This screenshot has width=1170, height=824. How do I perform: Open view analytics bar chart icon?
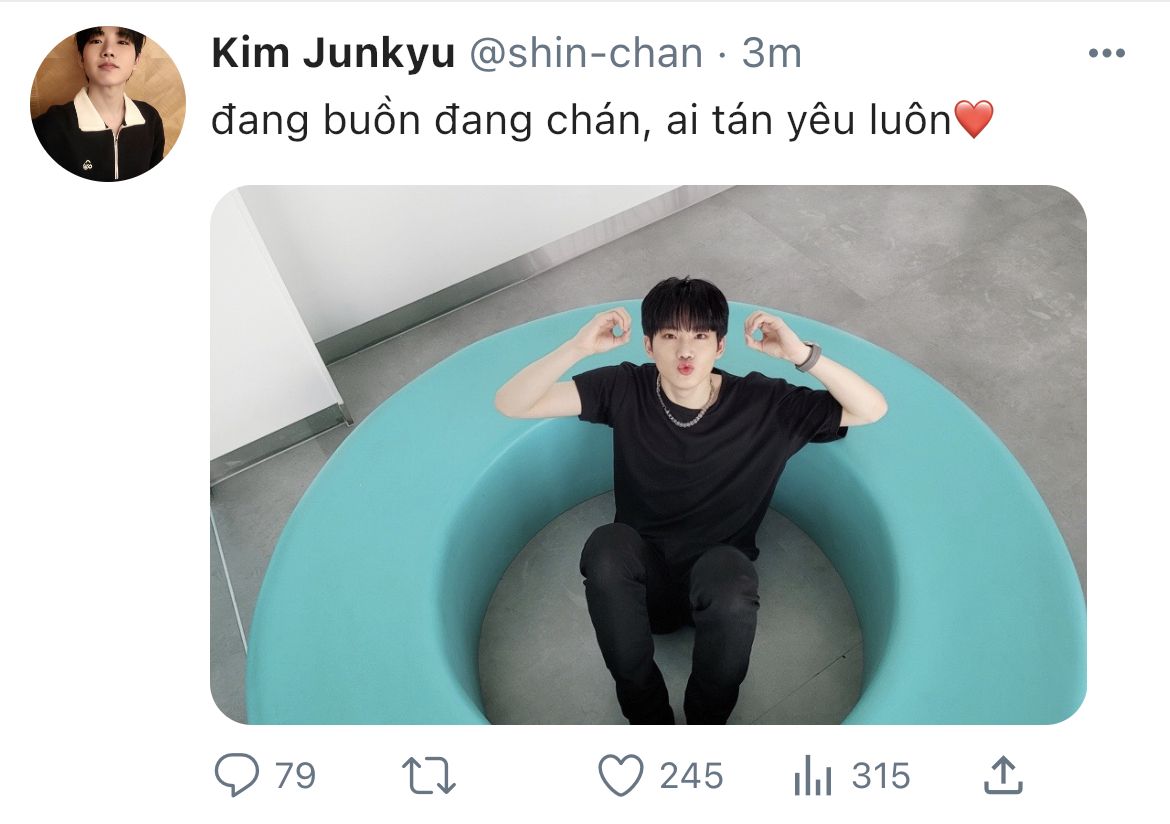(813, 775)
